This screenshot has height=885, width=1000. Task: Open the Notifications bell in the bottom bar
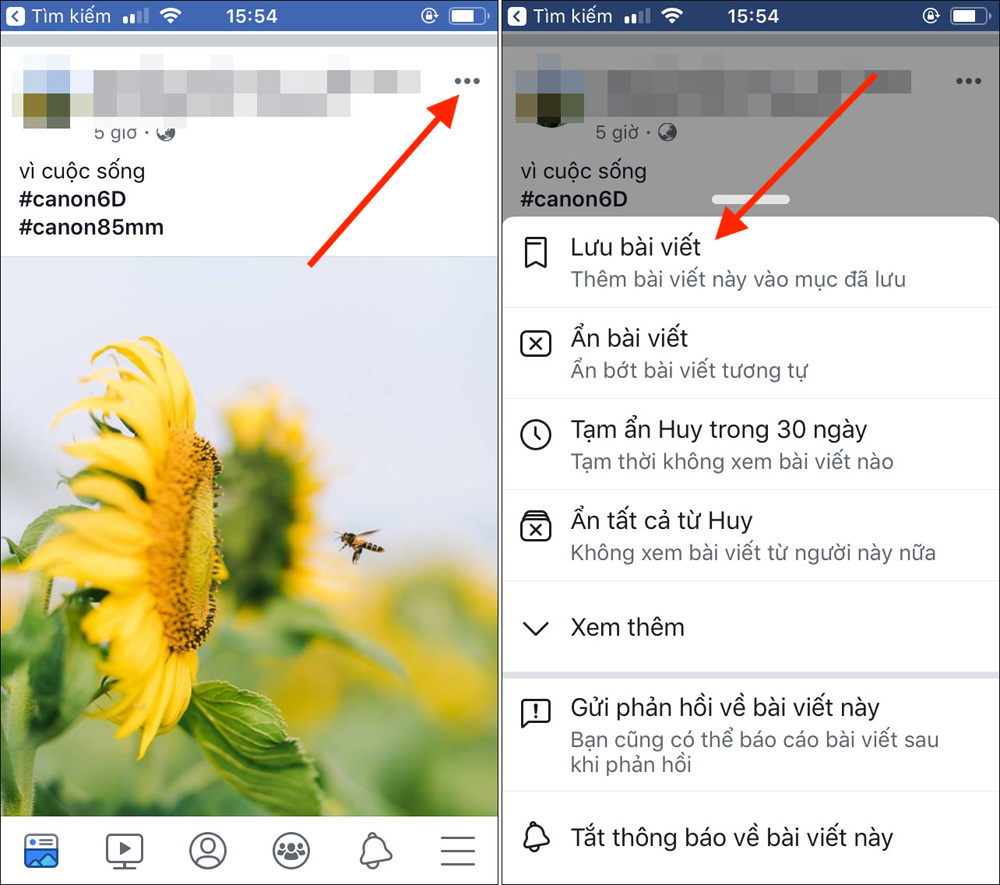pyautogui.click(x=375, y=850)
